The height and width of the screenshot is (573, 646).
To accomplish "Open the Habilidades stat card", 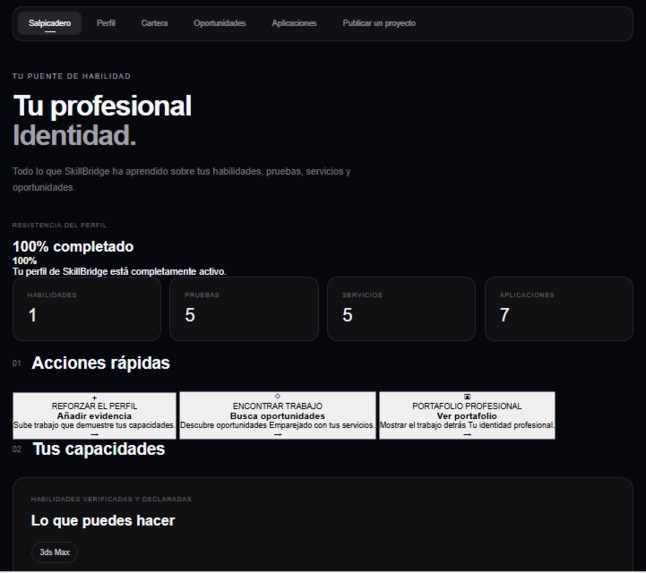I will (87, 309).
